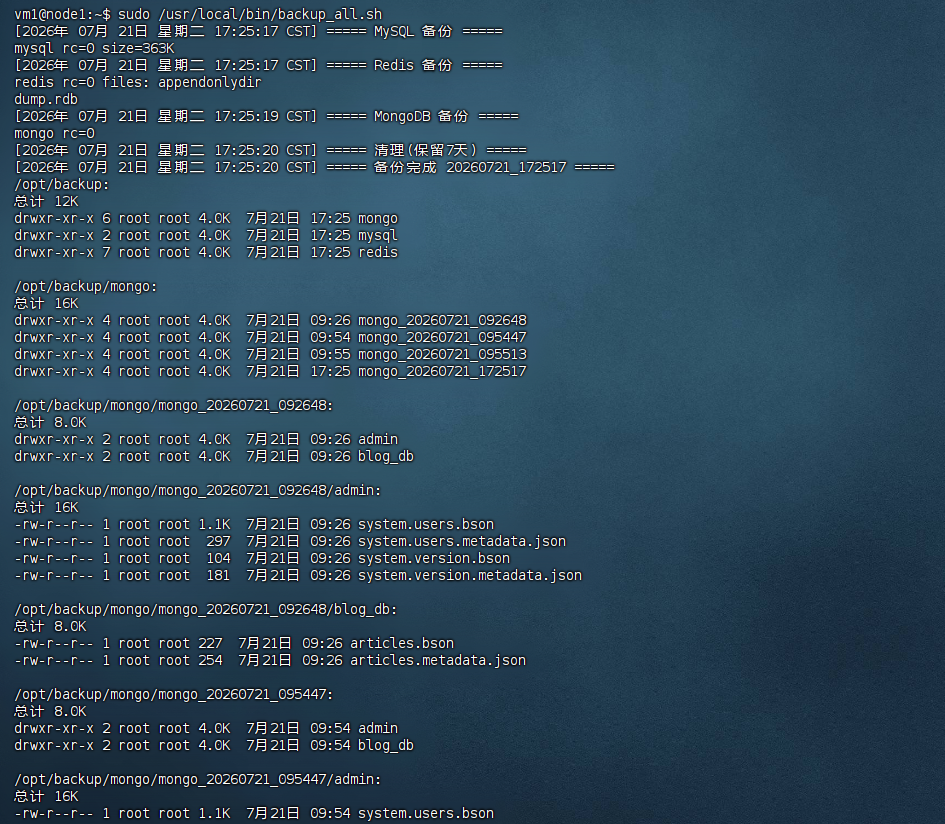Click the "mysql" directory row
This screenshot has height=824, width=945.
[x=206, y=235]
